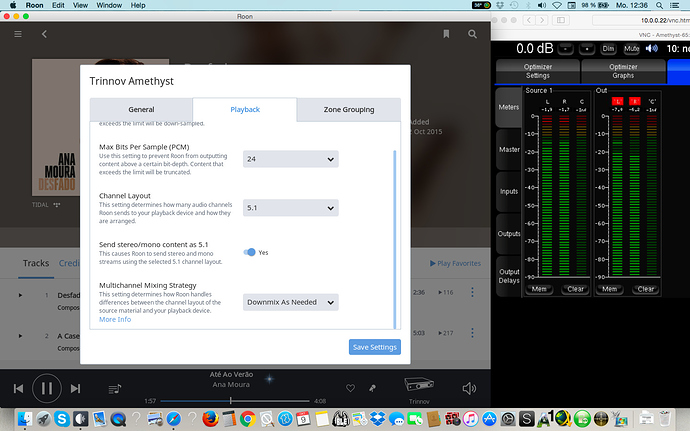Select the Playback tab
Image resolution: width=690 pixels, height=431 pixels.
245,110
